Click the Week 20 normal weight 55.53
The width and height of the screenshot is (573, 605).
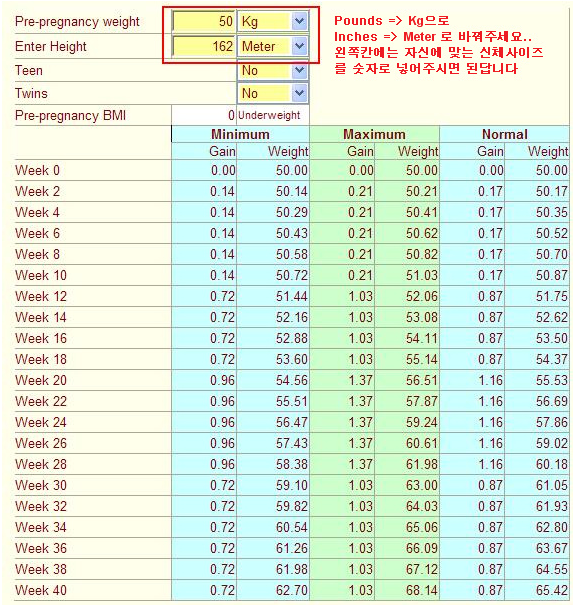(x=552, y=380)
